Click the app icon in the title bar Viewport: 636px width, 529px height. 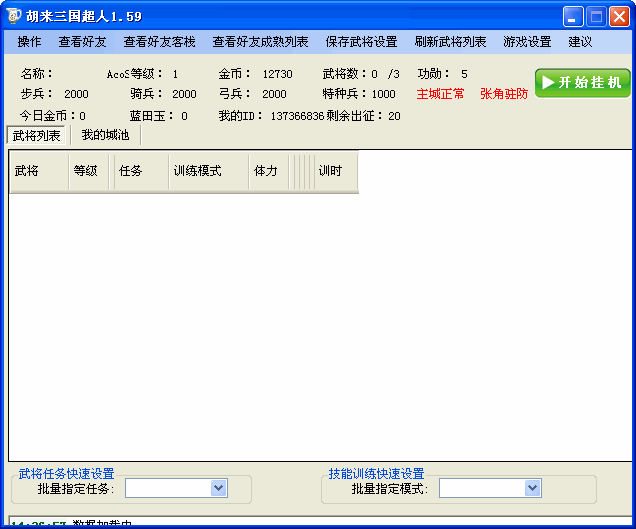13,16
